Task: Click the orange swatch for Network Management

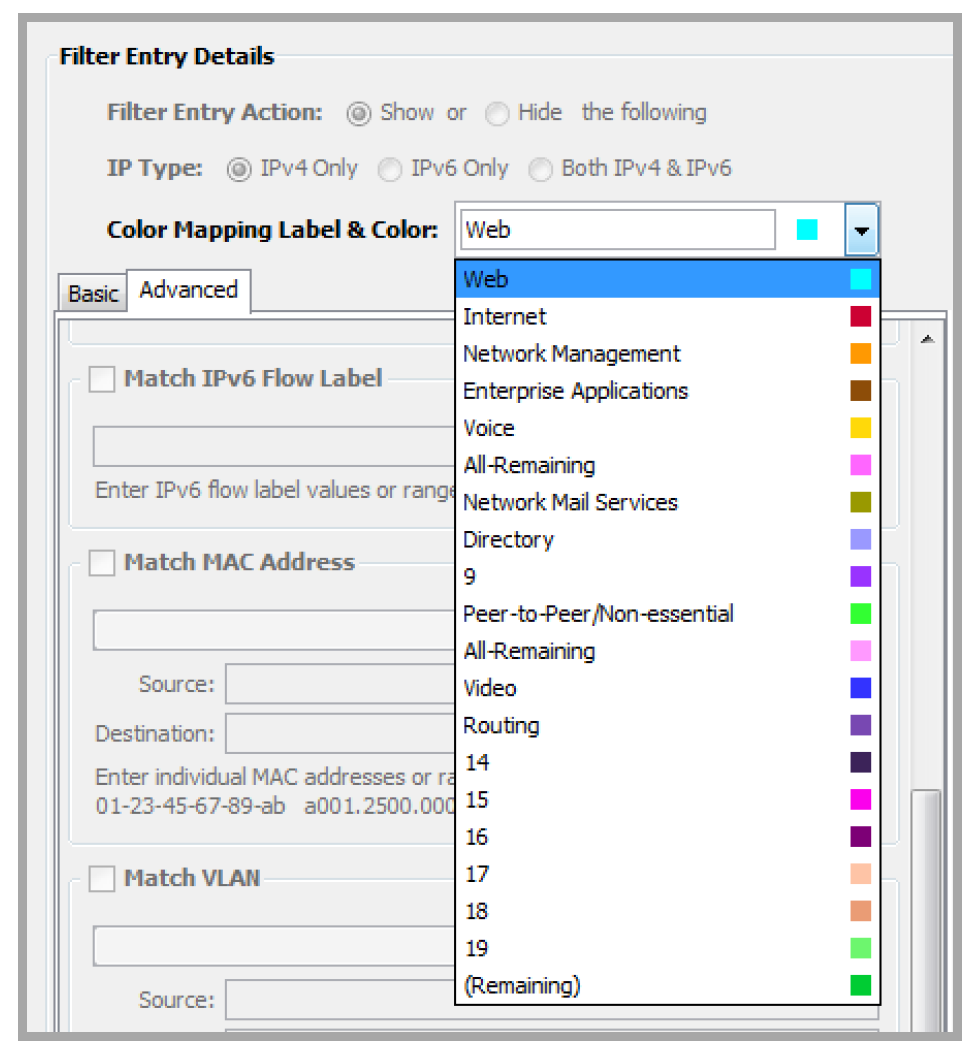Action: 858,353
